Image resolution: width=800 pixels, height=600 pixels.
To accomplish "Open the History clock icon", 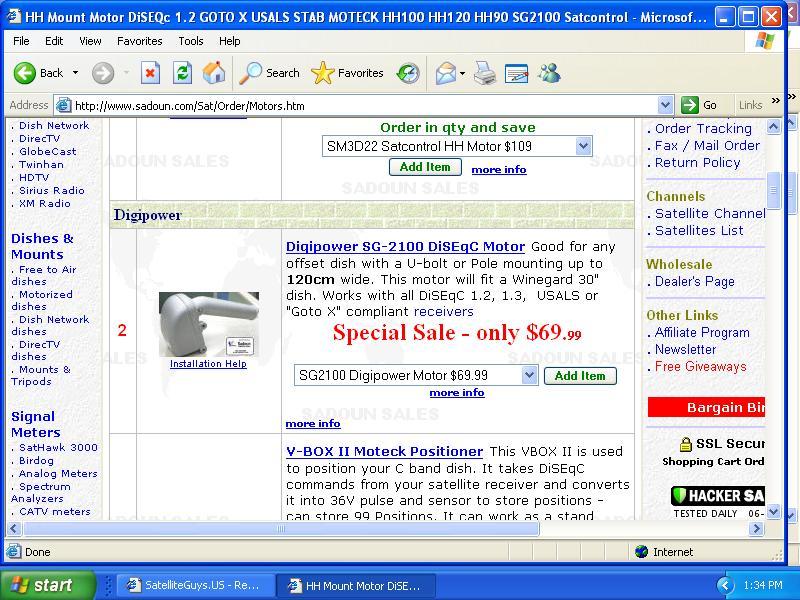I will click(408, 73).
